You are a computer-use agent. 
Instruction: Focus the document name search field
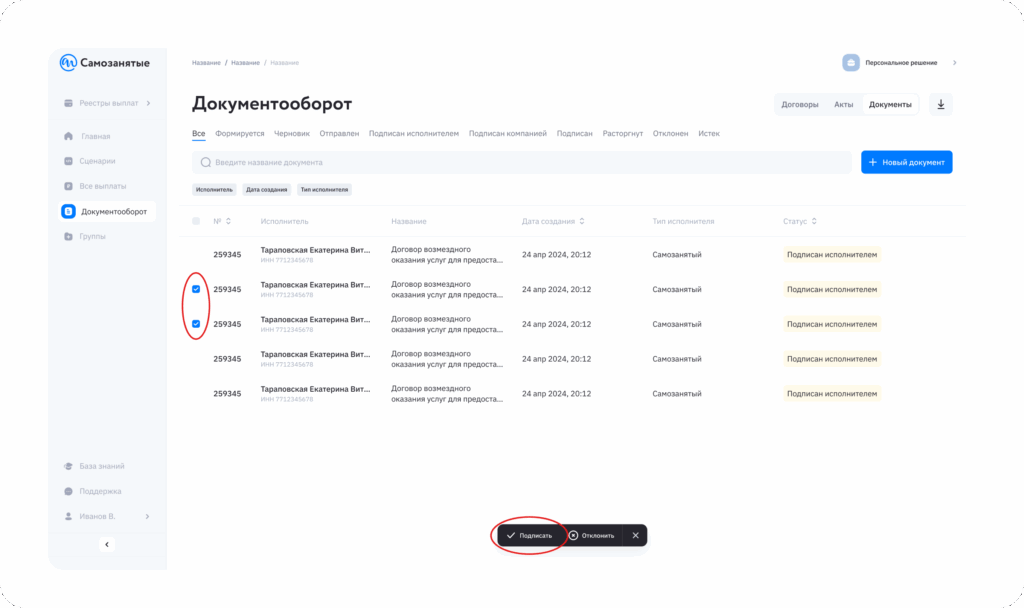[520, 162]
